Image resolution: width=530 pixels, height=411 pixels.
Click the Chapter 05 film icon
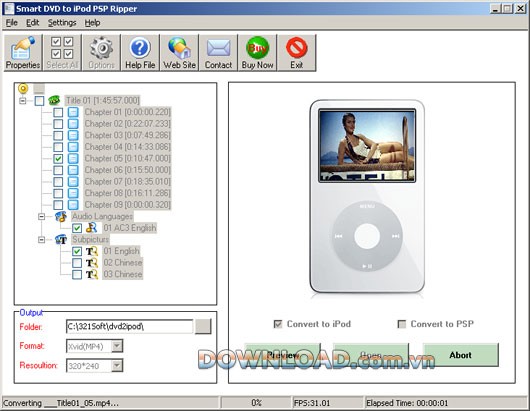click(73, 158)
